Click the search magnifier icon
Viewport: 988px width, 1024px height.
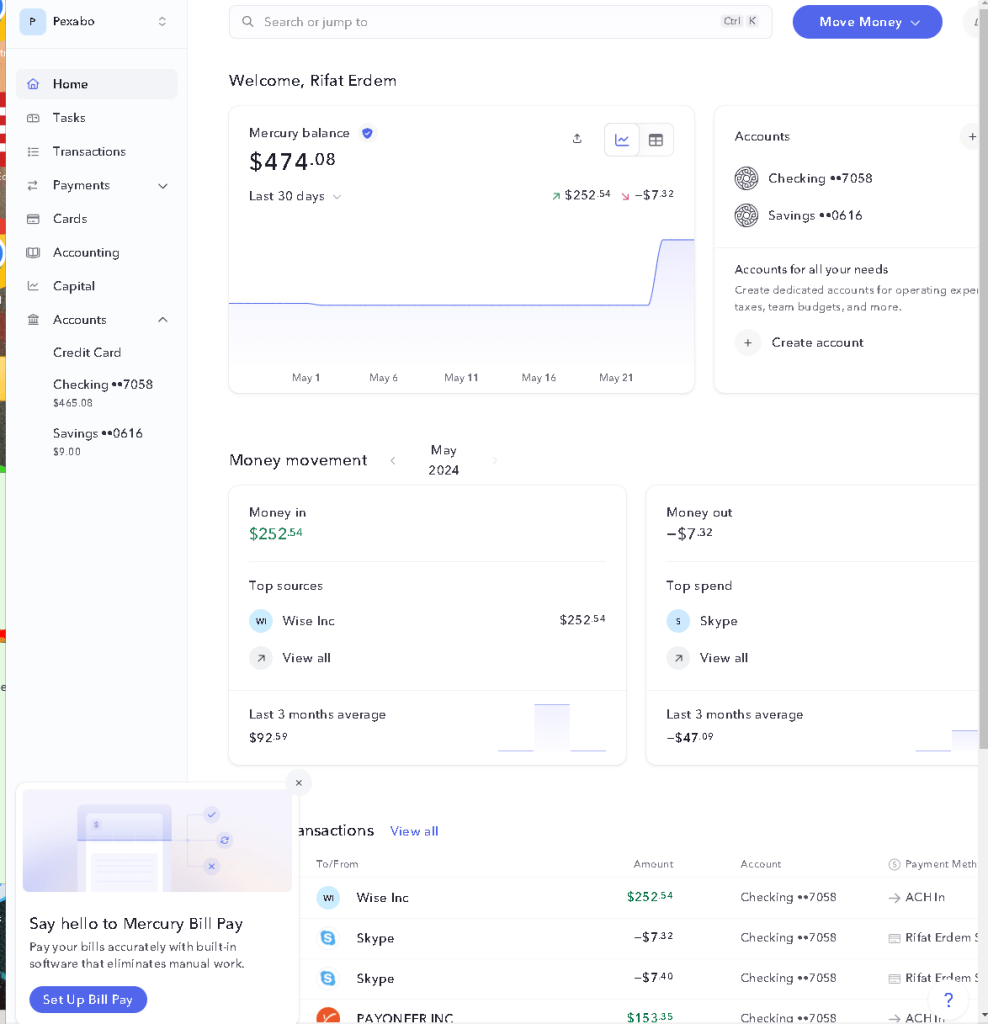pyautogui.click(x=247, y=22)
